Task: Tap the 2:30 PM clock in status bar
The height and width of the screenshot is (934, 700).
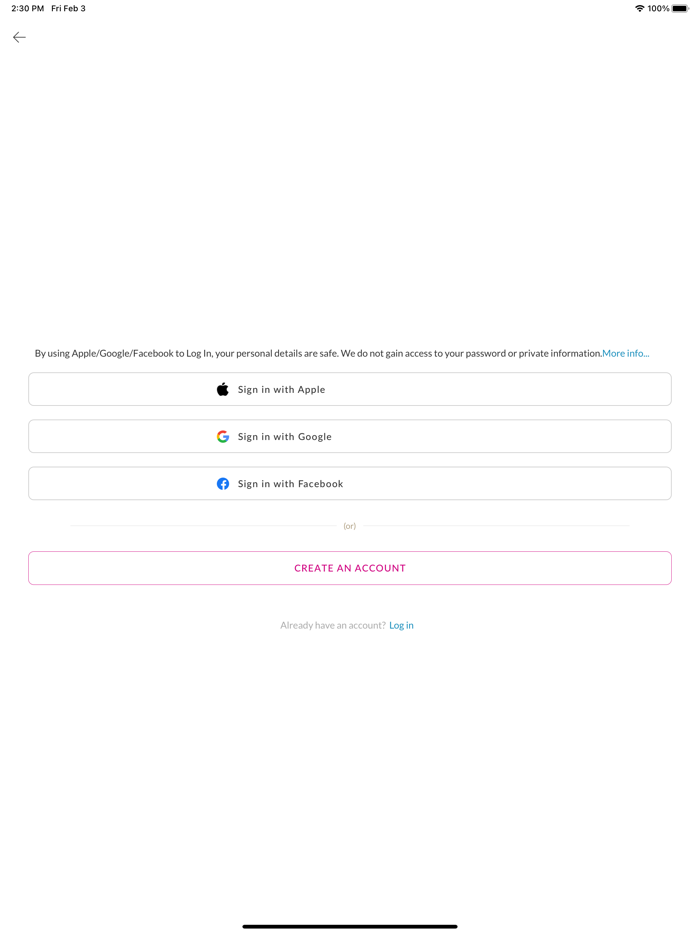Action: 27,8
